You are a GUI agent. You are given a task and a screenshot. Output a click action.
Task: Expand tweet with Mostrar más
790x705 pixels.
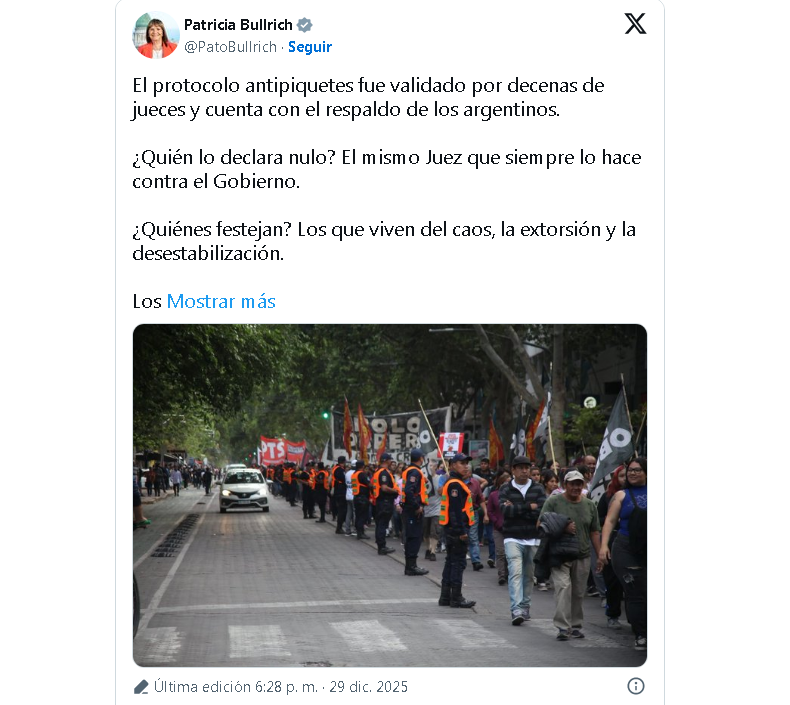[x=221, y=301]
